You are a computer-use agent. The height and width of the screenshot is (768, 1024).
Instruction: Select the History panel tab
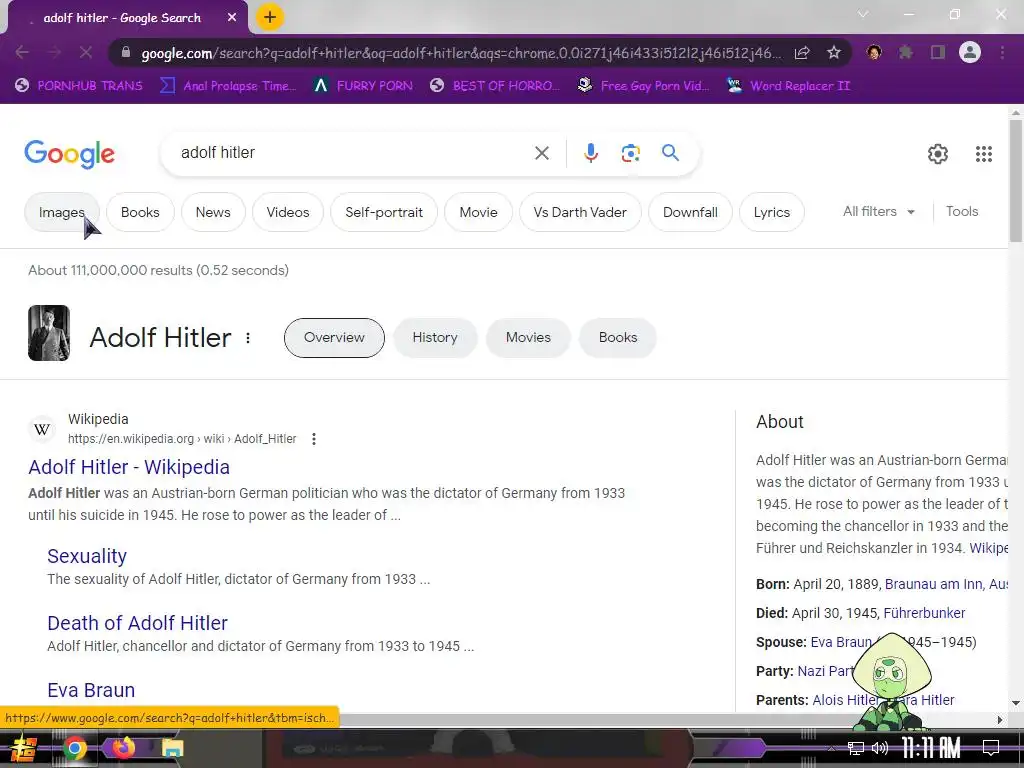pos(435,338)
